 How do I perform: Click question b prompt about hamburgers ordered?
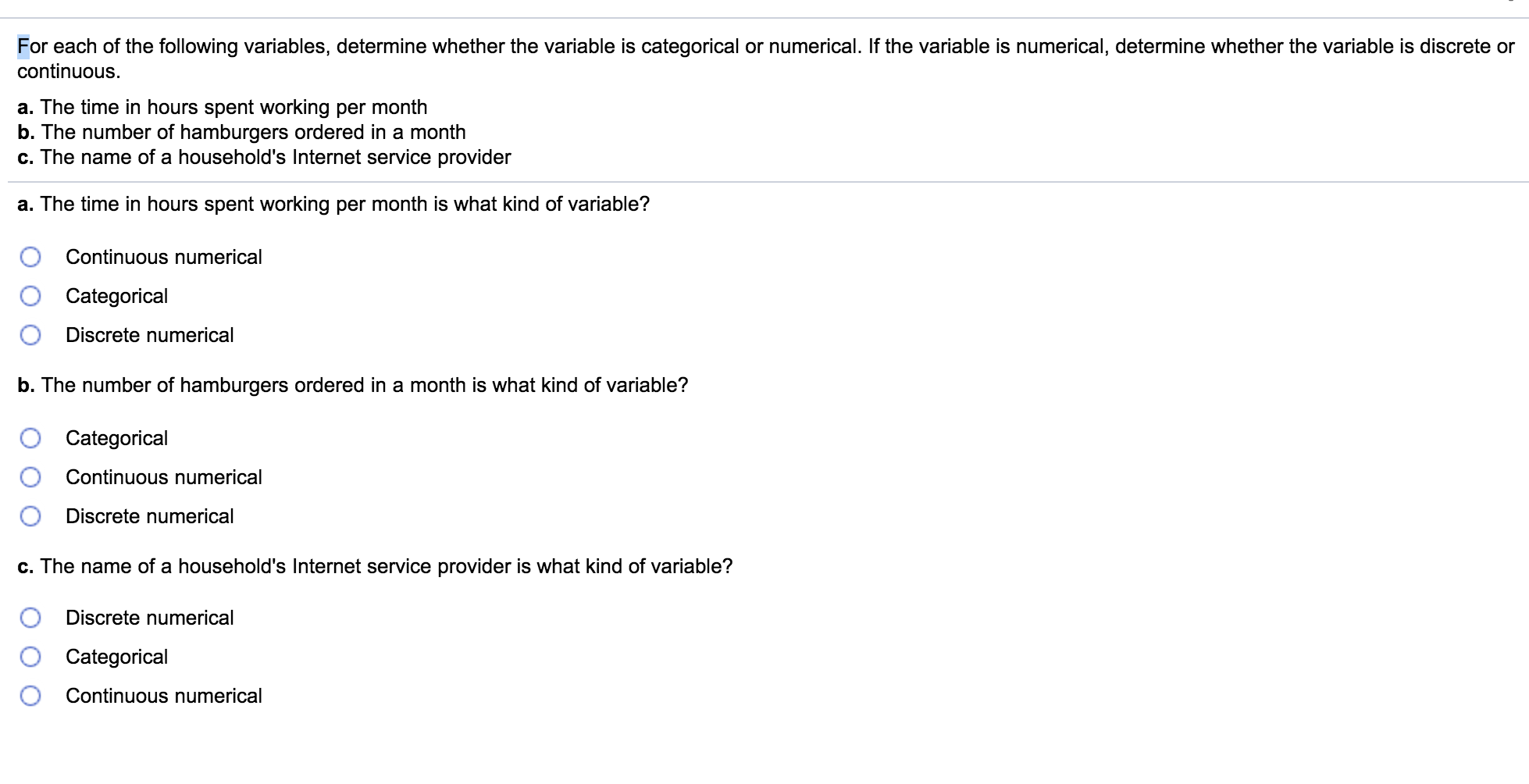pyautogui.click(x=352, y=384)
